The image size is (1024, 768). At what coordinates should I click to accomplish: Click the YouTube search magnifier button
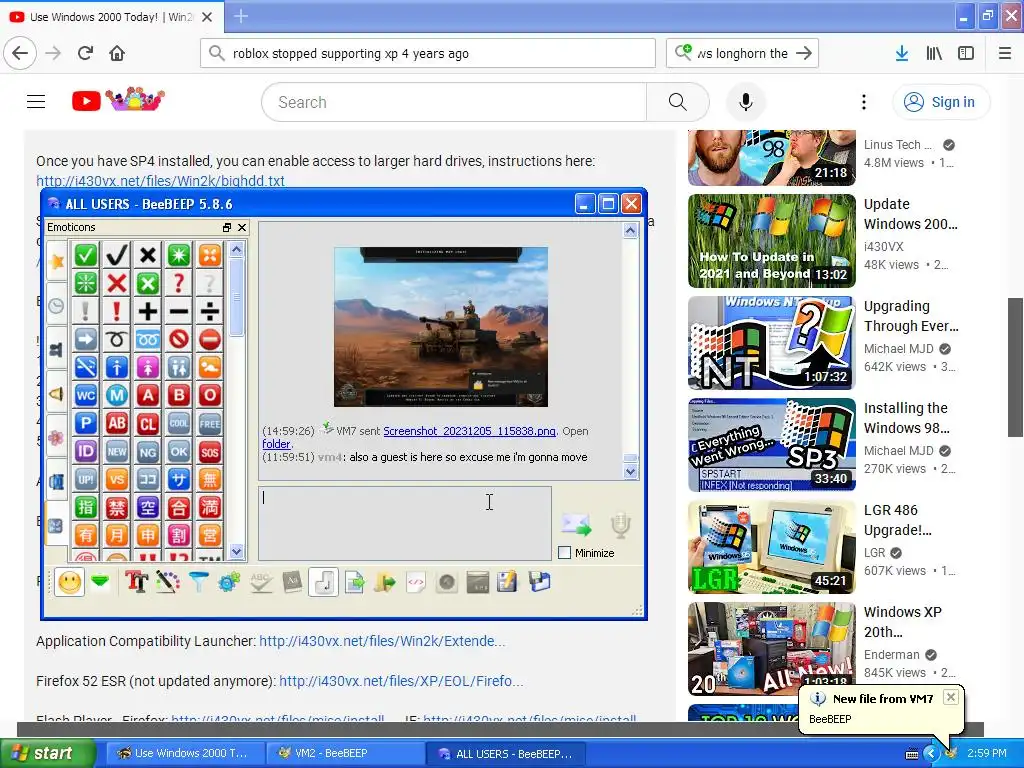tap(678, 102)
